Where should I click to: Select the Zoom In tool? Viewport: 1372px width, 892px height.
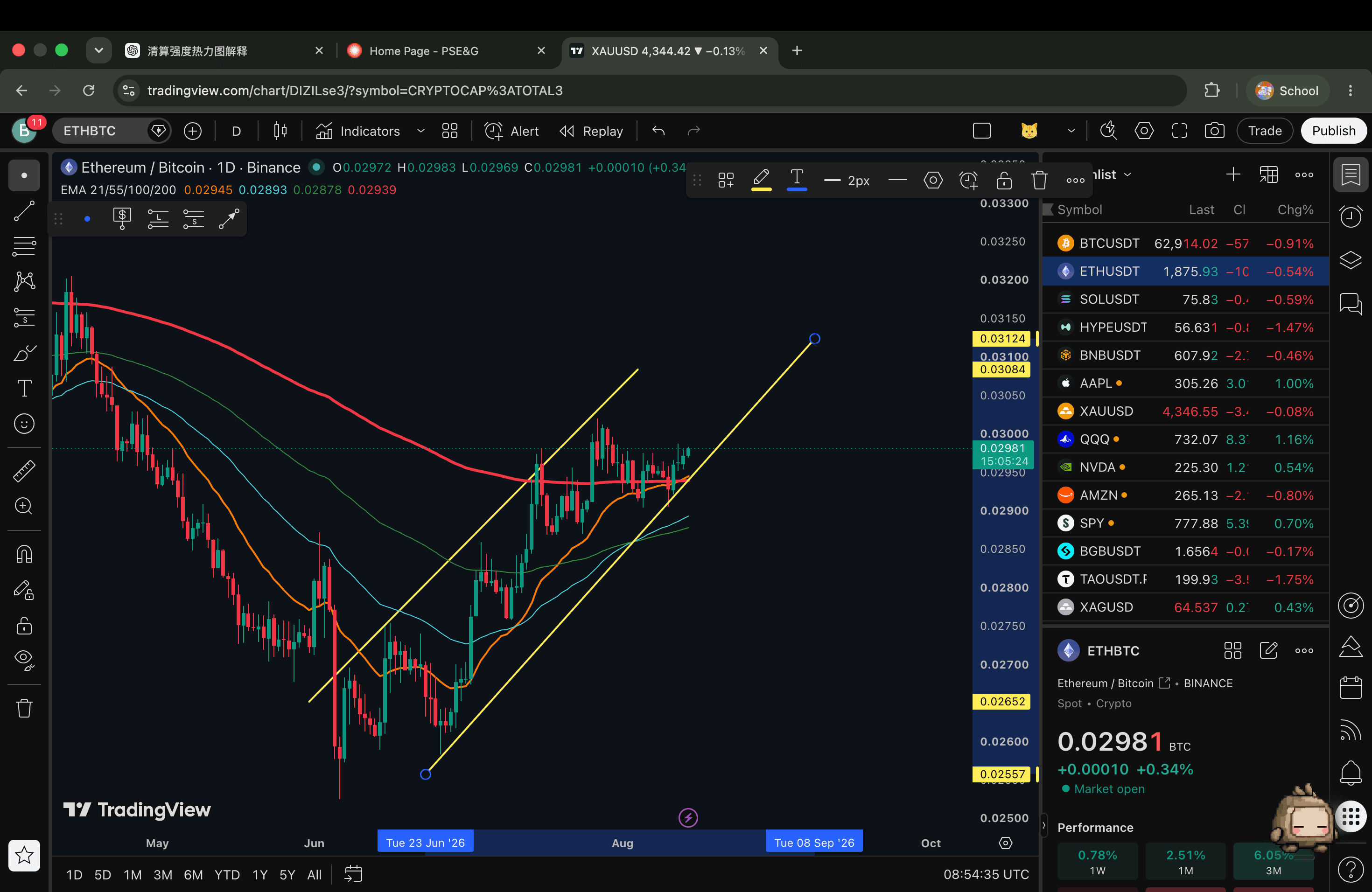(24, 506)
